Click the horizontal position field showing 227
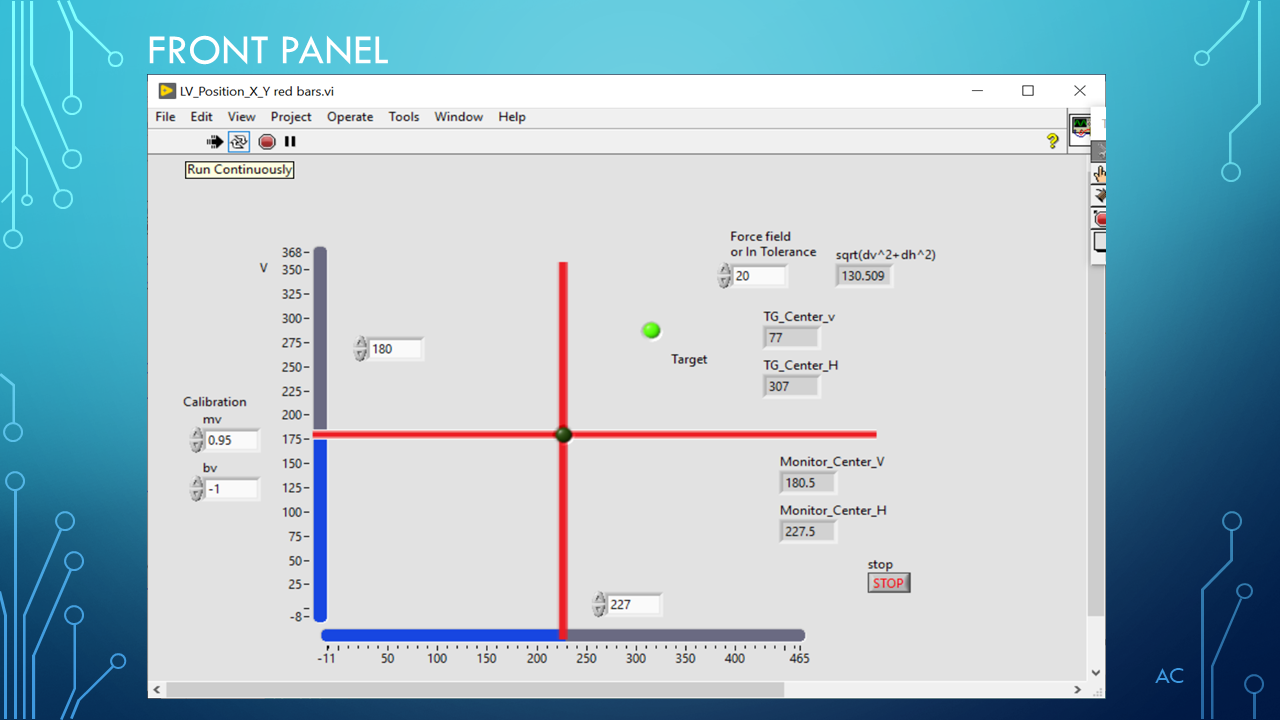This screenshot has height=720, width=1280. click(x=634, y=605)
